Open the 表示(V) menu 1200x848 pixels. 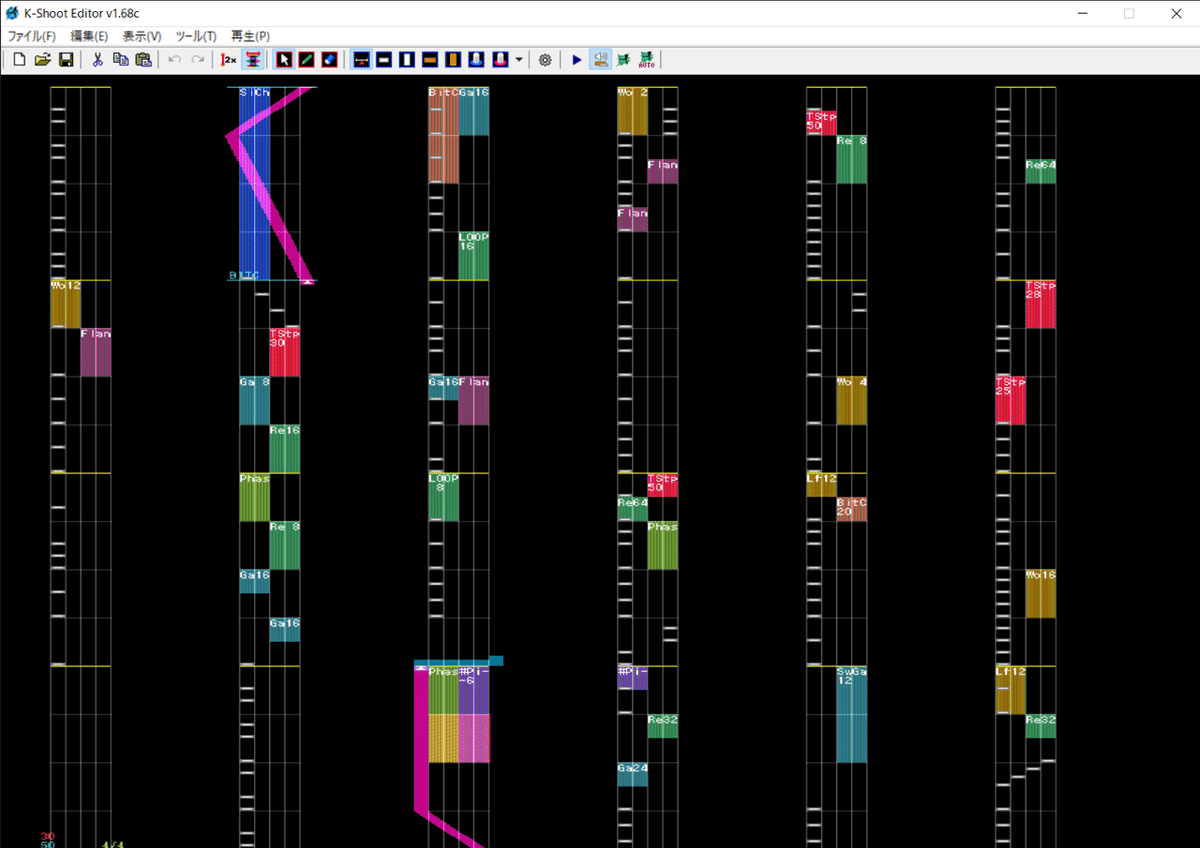tap(142, 36)
